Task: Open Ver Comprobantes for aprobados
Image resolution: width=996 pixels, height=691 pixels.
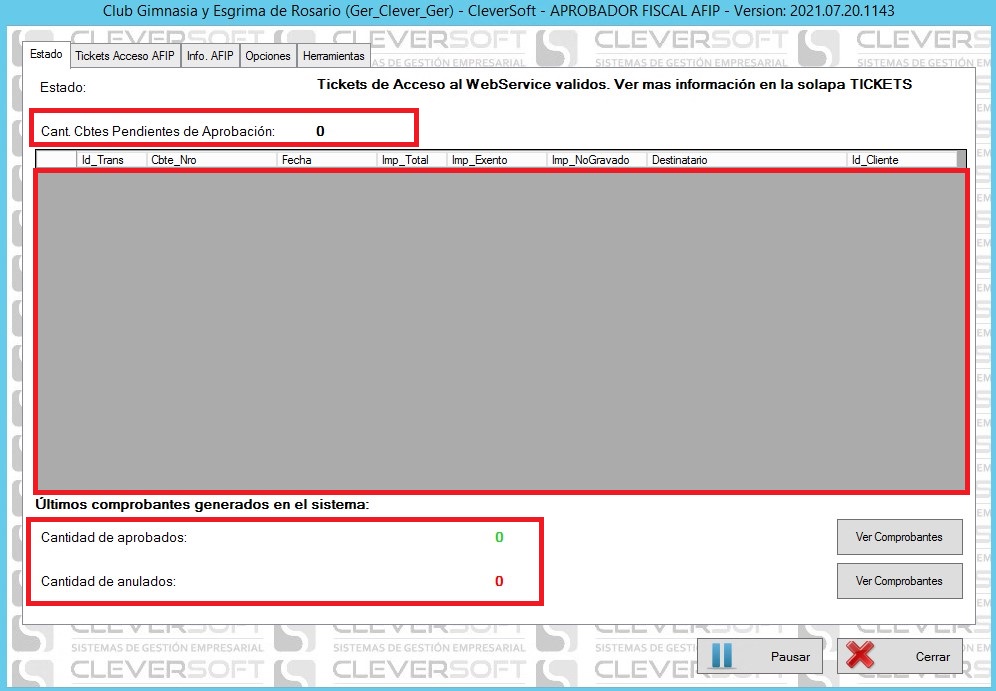Action: point(899,537)
